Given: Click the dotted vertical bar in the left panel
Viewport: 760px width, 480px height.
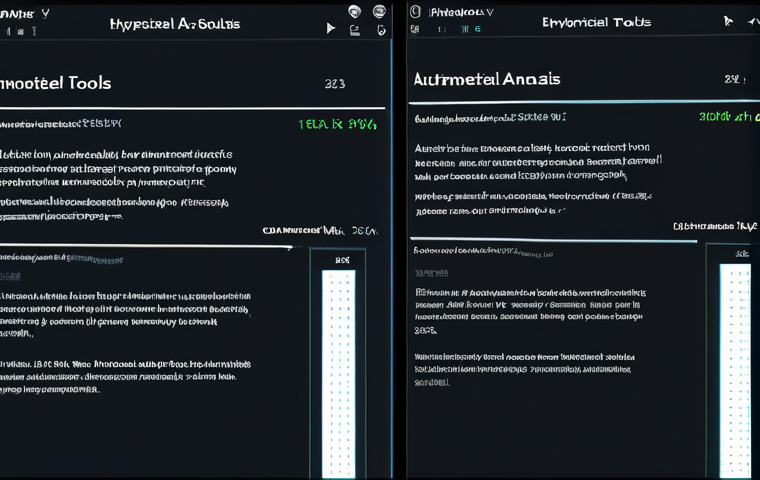Looking at the screenshot, I should tap(339, 374).
